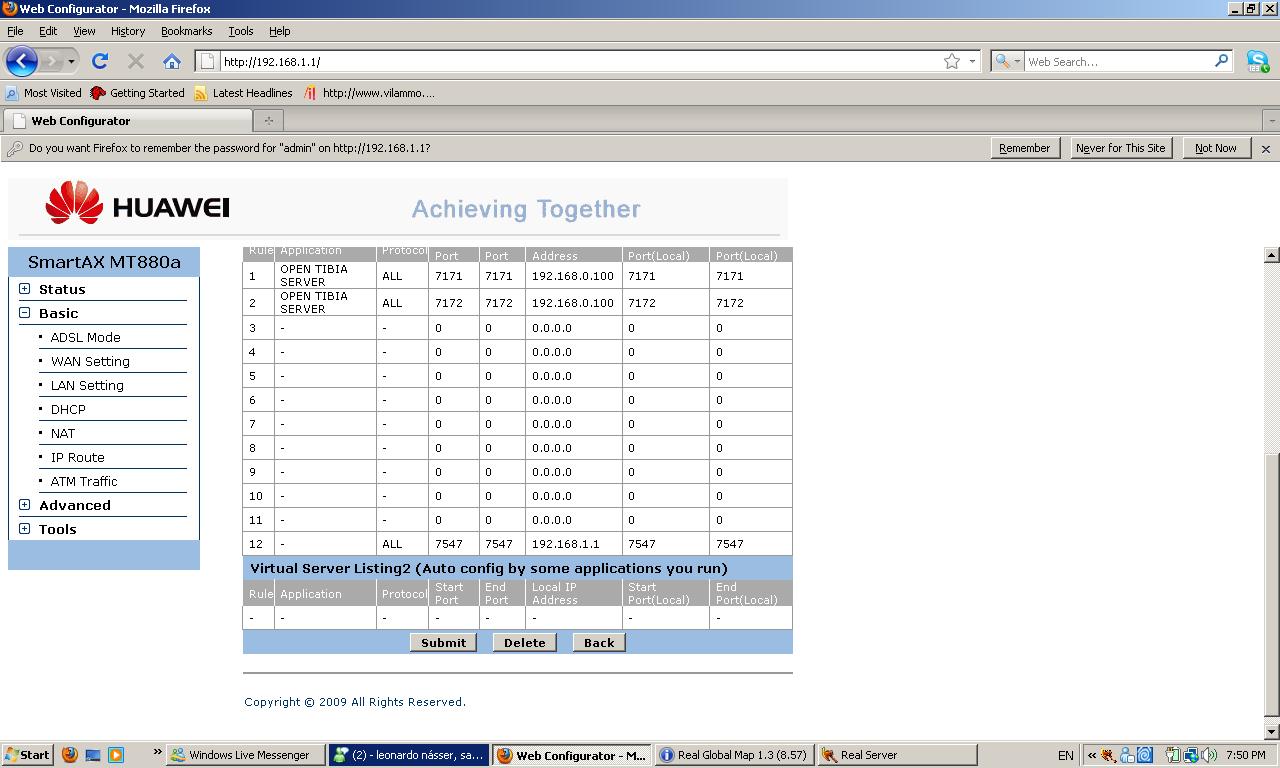
Task: Open the tab list dropdown
Action: click(1271, 120)
